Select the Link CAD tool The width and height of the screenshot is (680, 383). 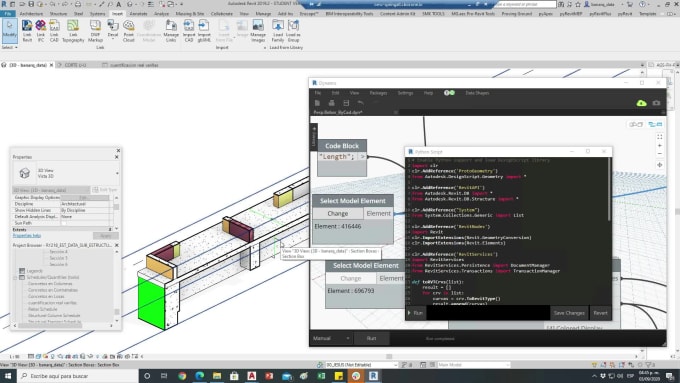coord(54,31)
